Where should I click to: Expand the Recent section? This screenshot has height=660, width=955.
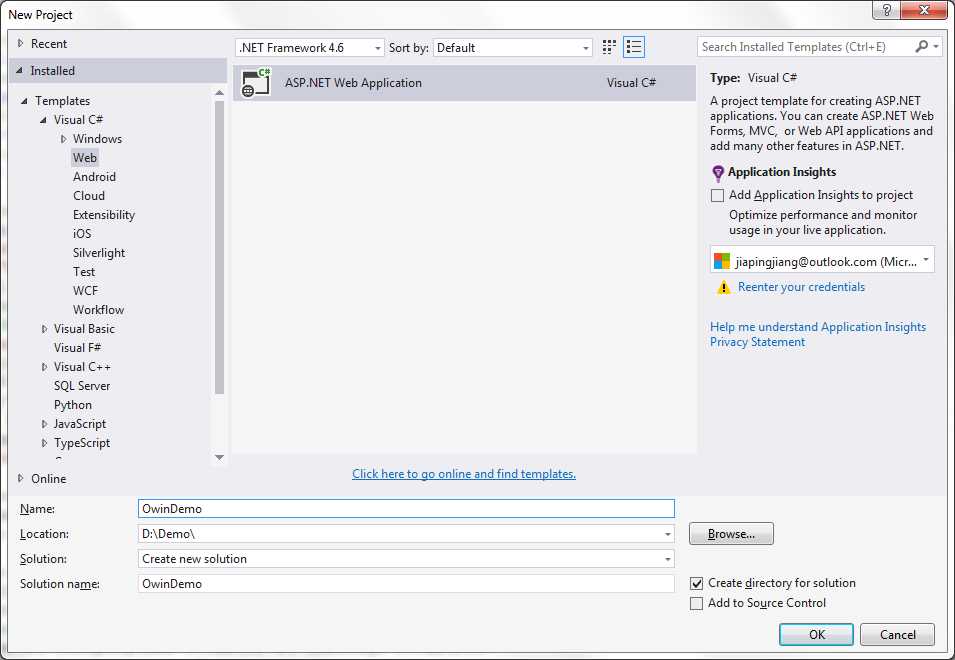tap(20, 43)
